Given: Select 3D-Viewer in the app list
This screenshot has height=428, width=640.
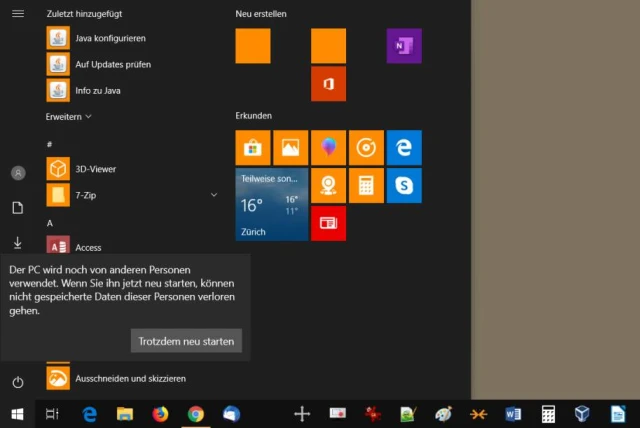Looking at the screenshot, I should click(96, 168).
